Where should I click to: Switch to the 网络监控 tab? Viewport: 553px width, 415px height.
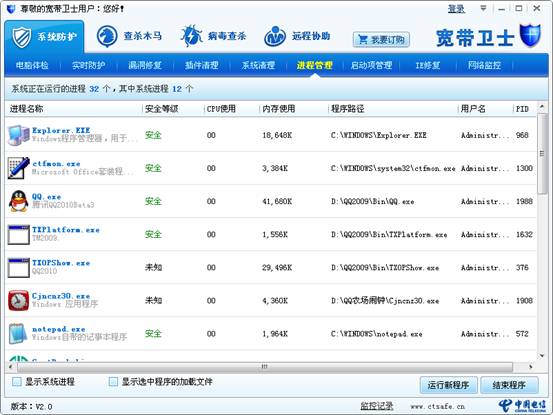tap(484, 65)
